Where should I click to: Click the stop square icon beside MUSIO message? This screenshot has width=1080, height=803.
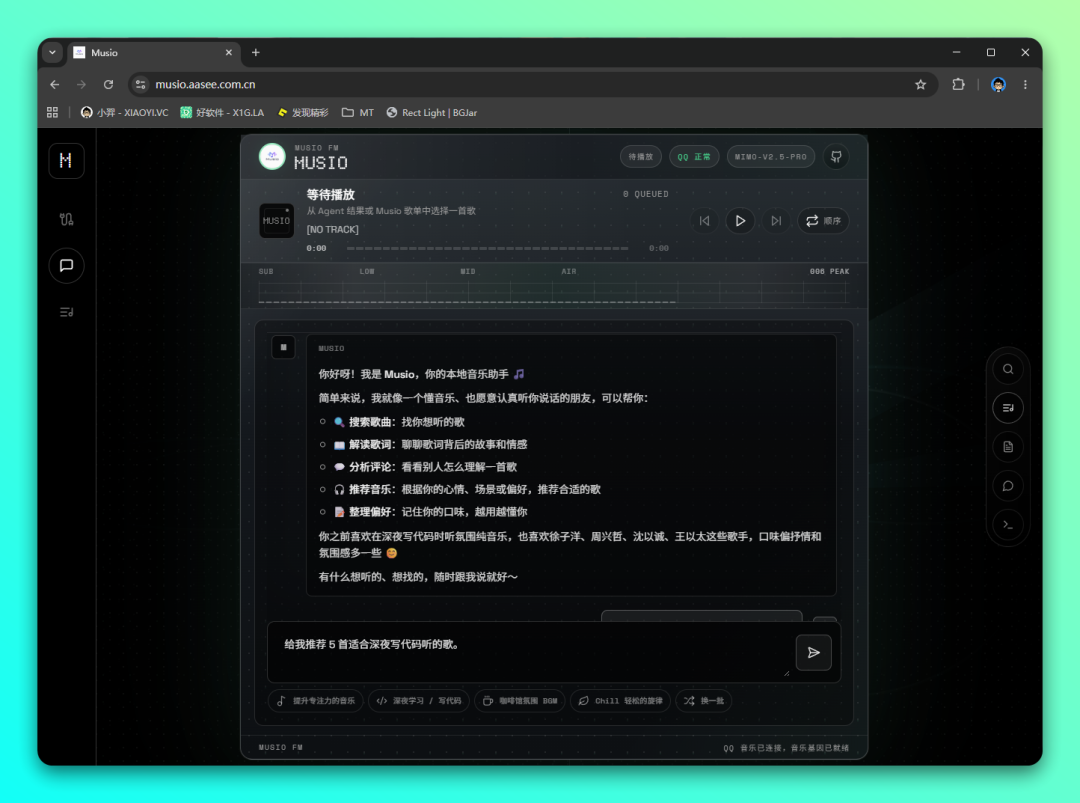click(x=283, y=347)
